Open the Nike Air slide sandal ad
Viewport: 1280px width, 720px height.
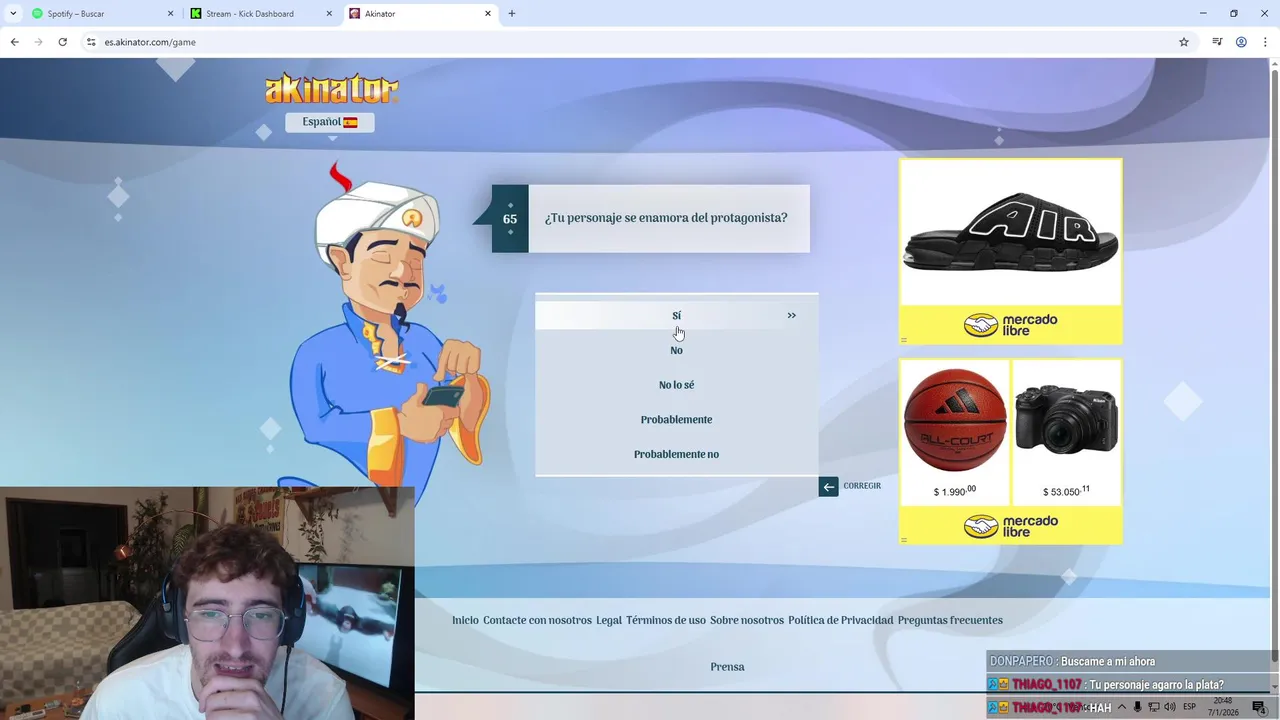tap(1010, 232)
